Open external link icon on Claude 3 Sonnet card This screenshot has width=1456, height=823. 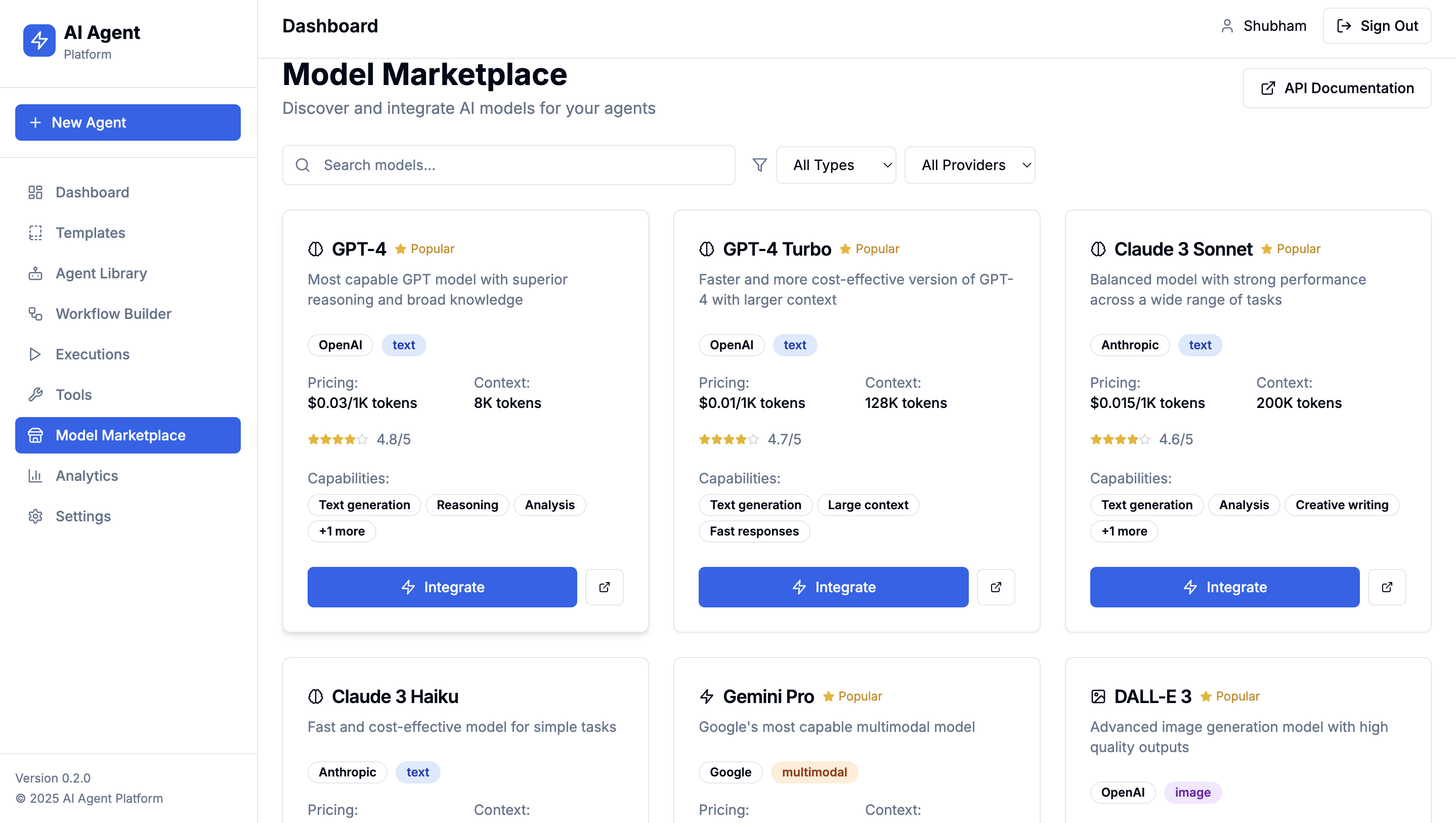(1387, 587)
